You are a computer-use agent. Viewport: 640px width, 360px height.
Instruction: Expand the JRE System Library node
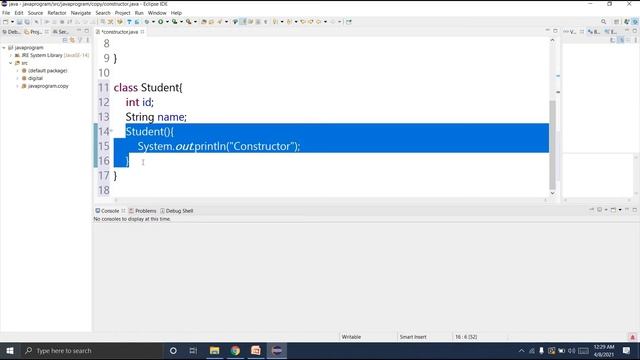(x=11, y=55)
